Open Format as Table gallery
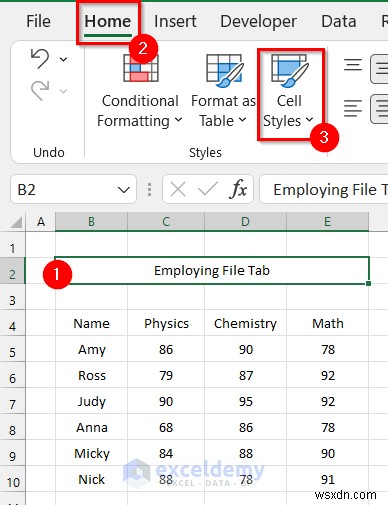Image resolution: width=388 pixels, height=505 pixels. (223, 92)
